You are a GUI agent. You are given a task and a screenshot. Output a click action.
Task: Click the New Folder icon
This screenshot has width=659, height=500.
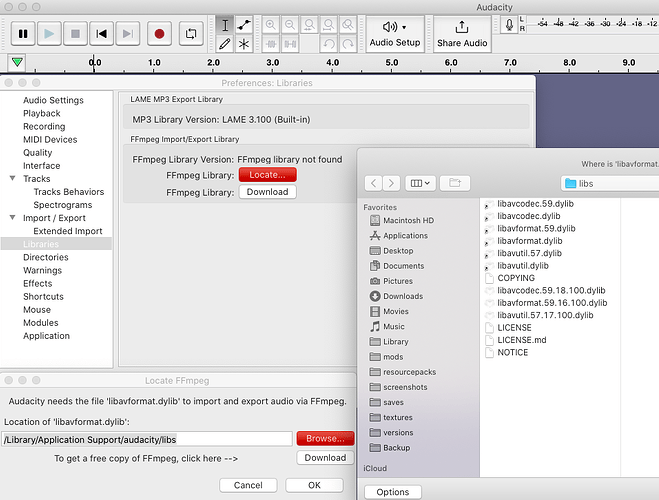(455, 183)
